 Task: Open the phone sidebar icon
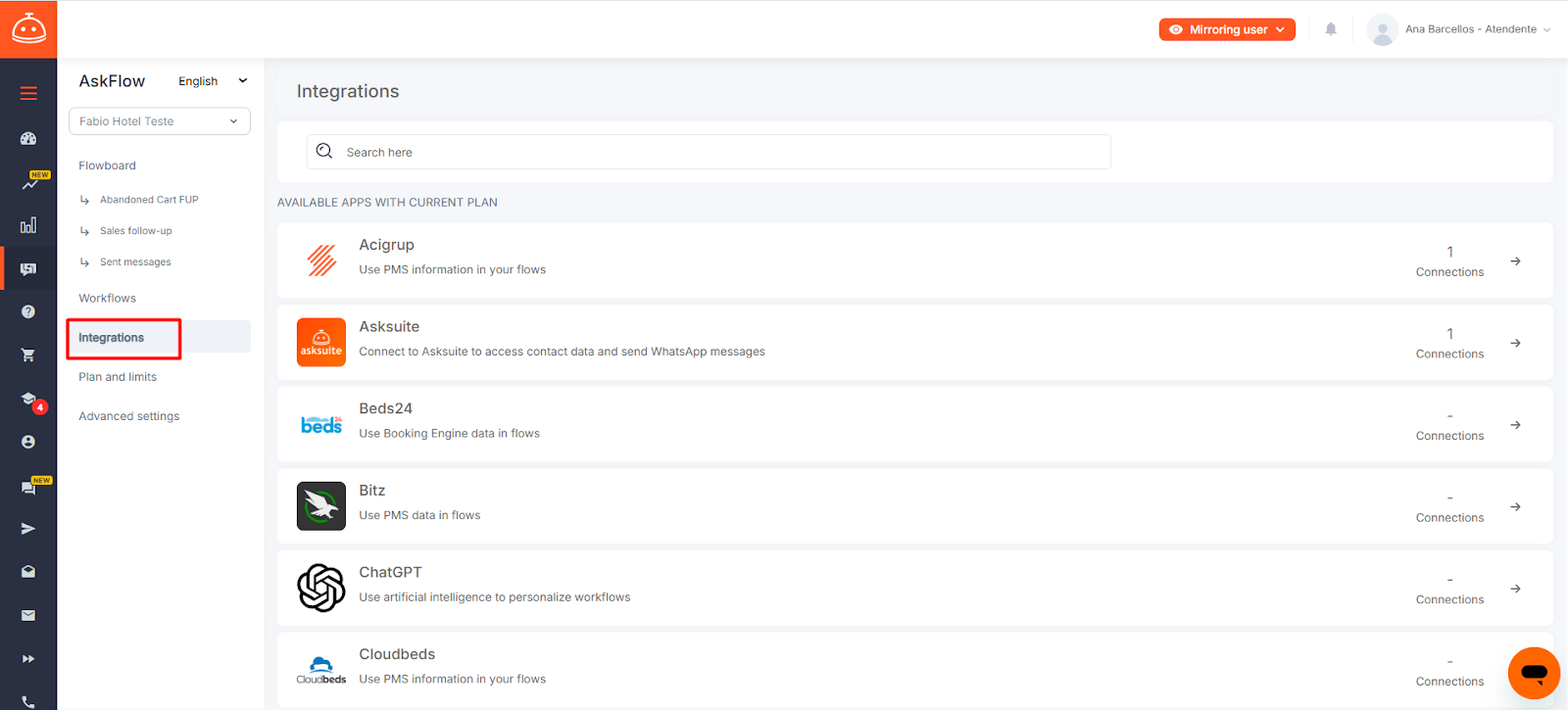(x=28, y=701)
